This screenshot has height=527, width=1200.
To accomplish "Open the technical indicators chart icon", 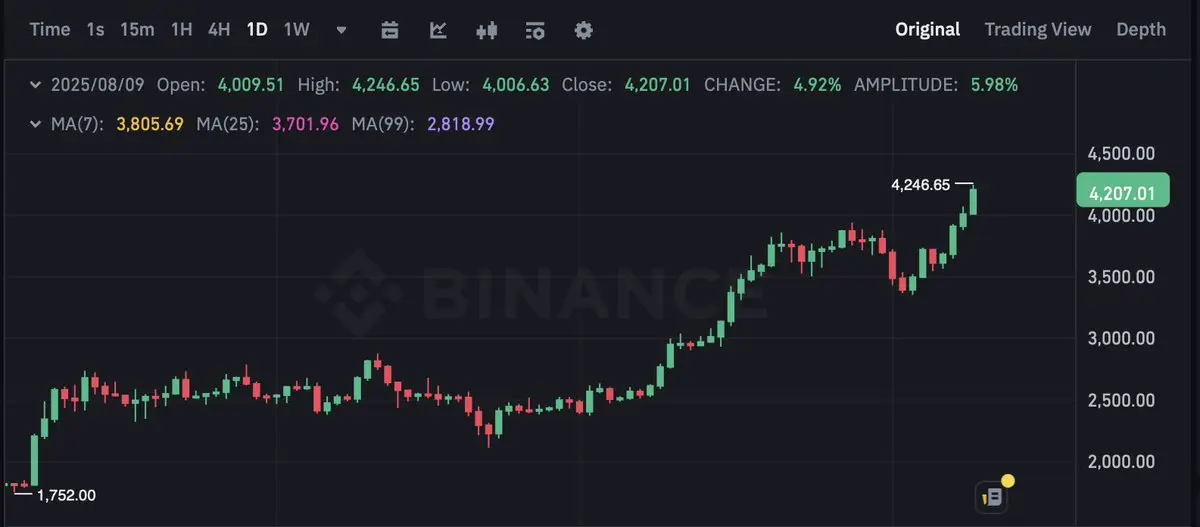I will (x=438, y=30).
